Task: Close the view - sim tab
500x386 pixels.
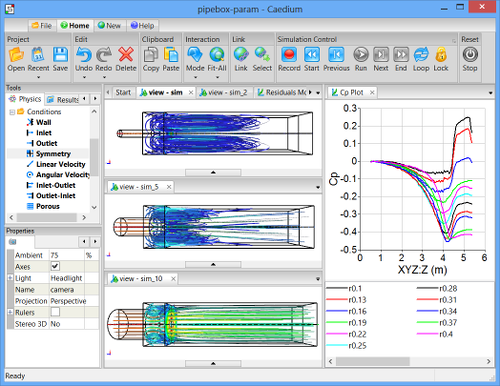Action: [191, 93]
